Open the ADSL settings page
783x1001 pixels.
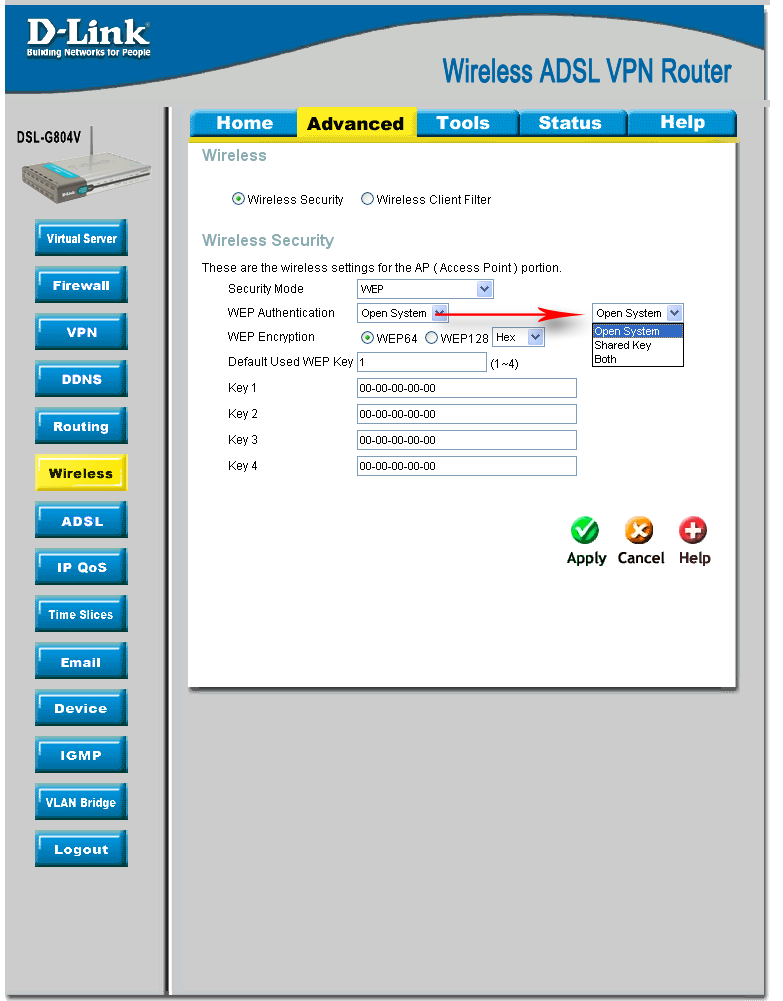tap(81, 520)
